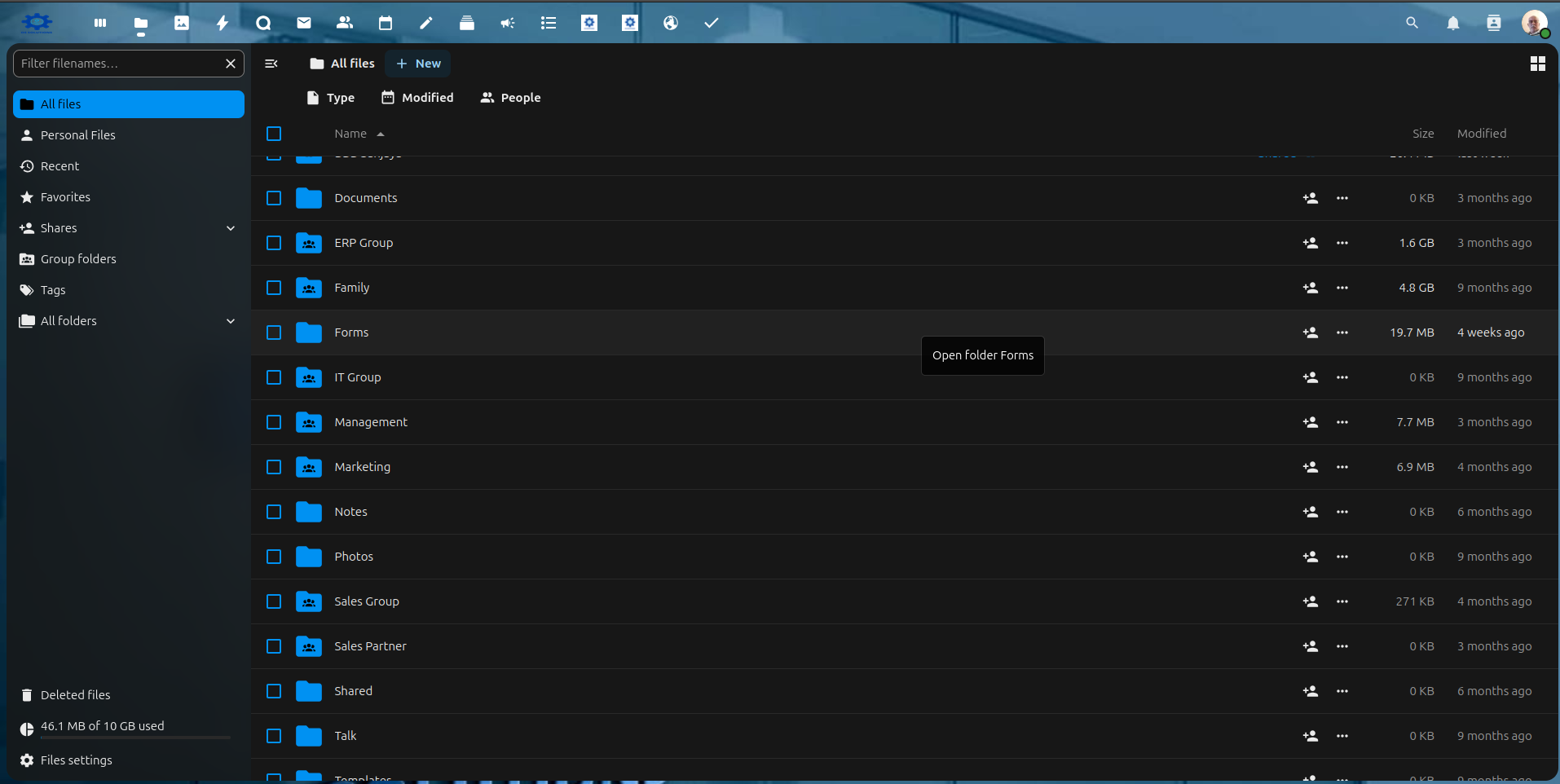Open the Activity lightning bolt app
The height and width of the screenshot is (784, 1560).
pos(223,23)
